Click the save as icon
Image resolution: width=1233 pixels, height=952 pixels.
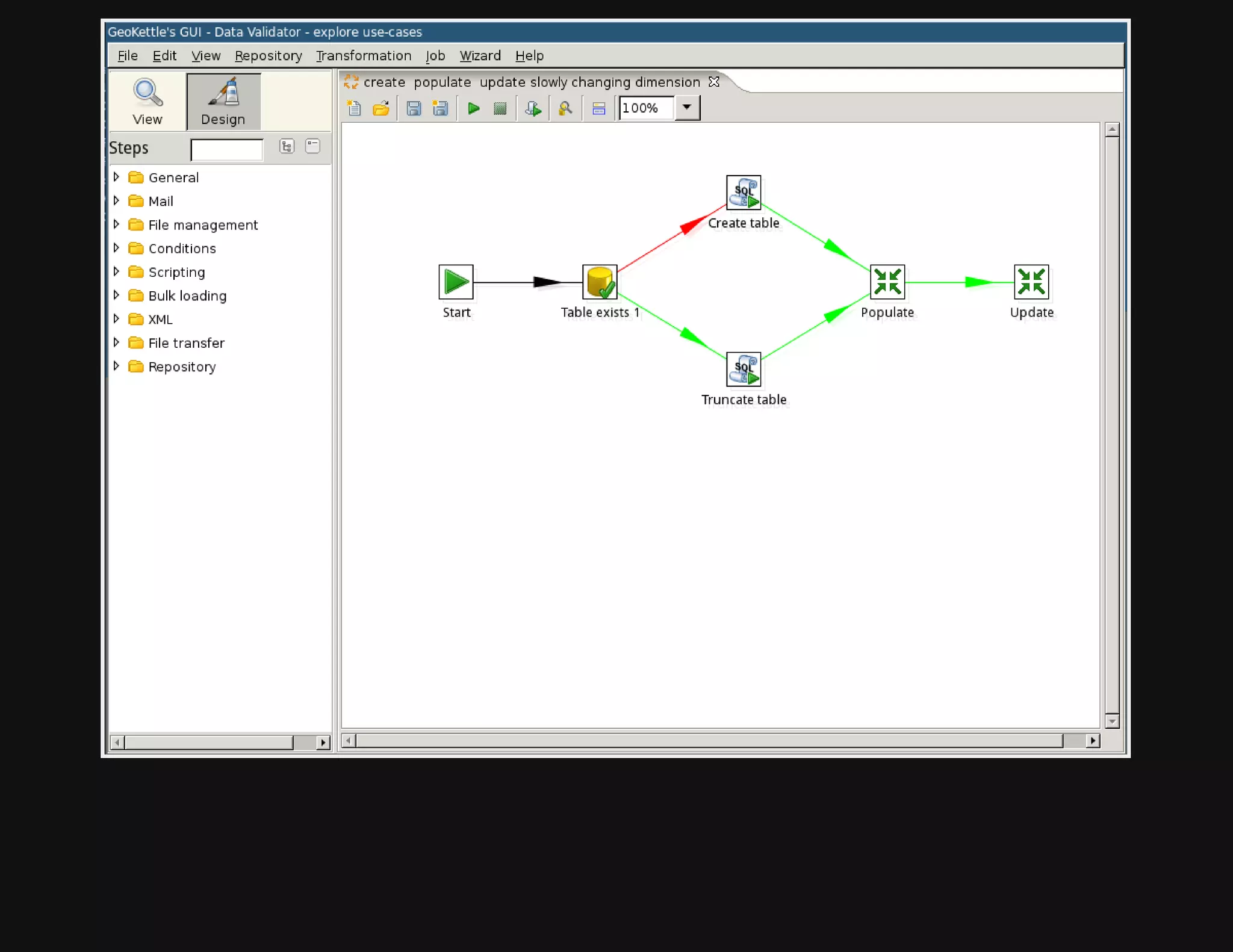point(440,108)
